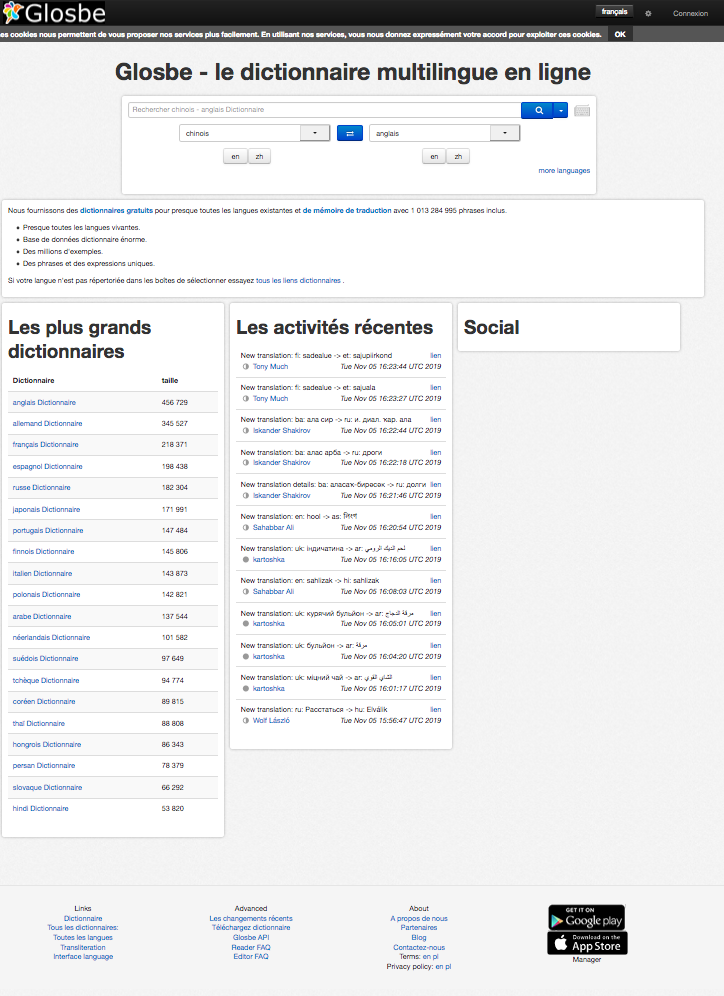This screenshot has width=724, height=996.
Task: Click user icon beside kartoshka 16:01:17
Action: click(x=245, y=689)
